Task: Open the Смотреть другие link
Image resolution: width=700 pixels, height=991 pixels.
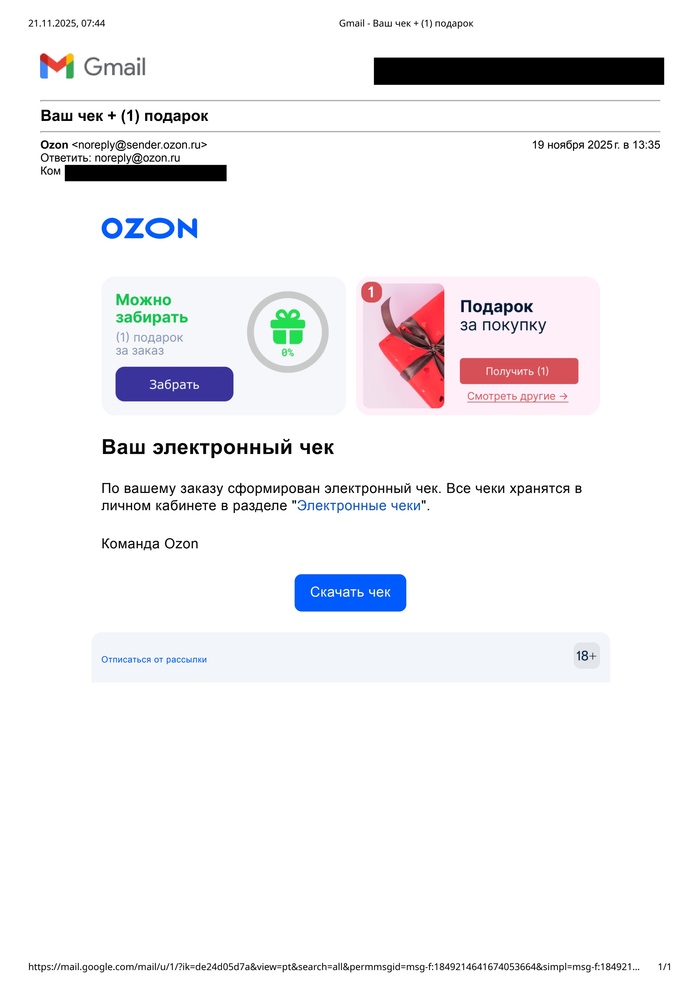Action: click(517, 396)
